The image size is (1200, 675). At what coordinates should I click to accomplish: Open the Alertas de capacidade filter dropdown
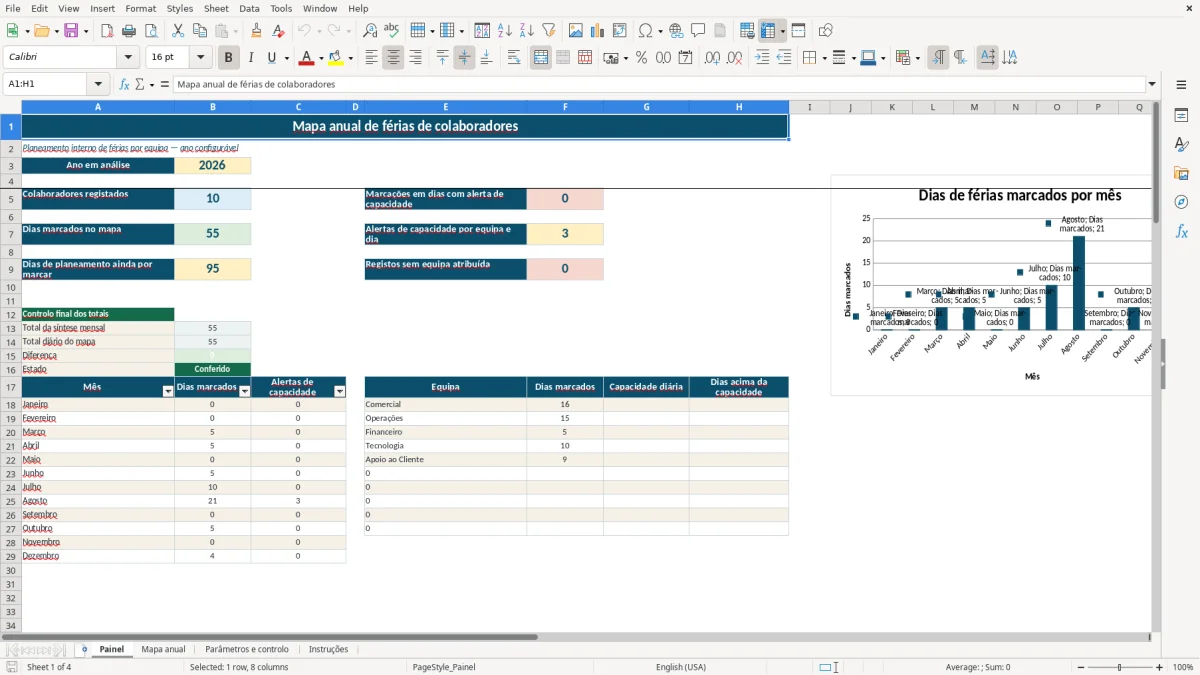[340, 391]
